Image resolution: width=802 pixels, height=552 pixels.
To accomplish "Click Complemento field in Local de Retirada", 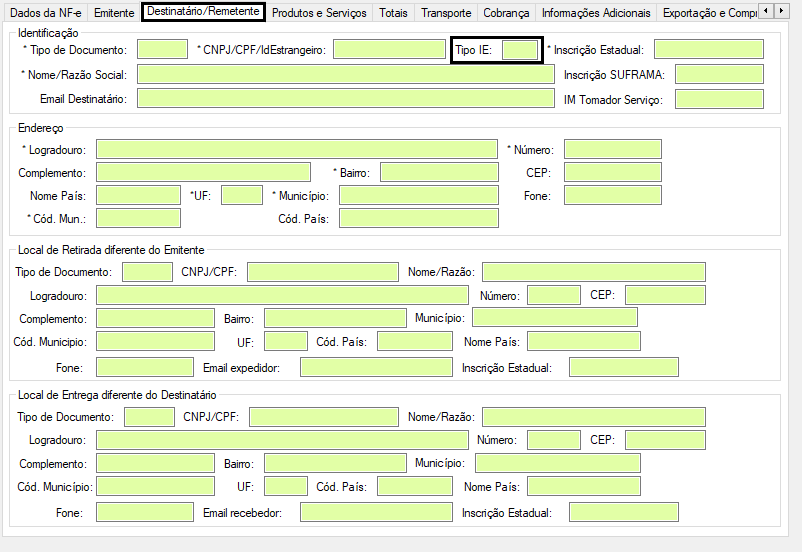I will pyautogui.click(x=155, y=318).
